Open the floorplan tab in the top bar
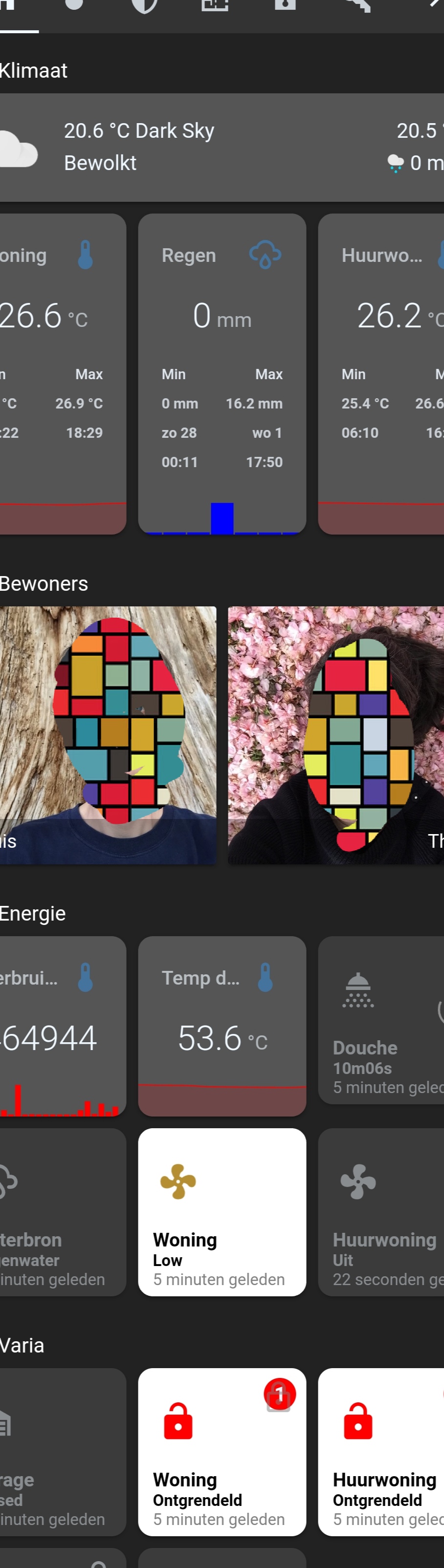The image size is (444, 1568). click(x=215, y=5)
